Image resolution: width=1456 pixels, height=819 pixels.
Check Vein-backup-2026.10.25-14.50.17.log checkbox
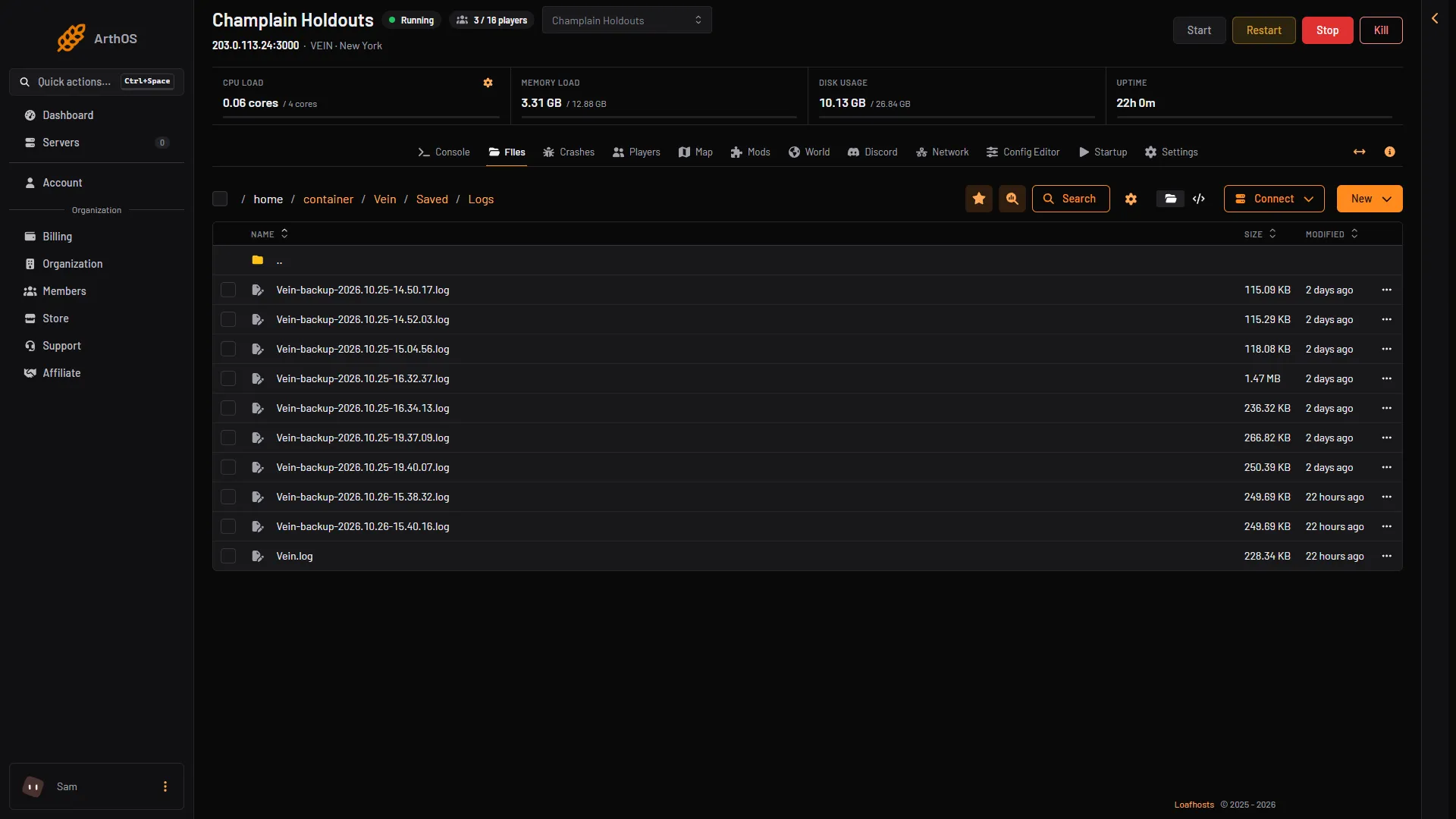[x=228, y=290]
